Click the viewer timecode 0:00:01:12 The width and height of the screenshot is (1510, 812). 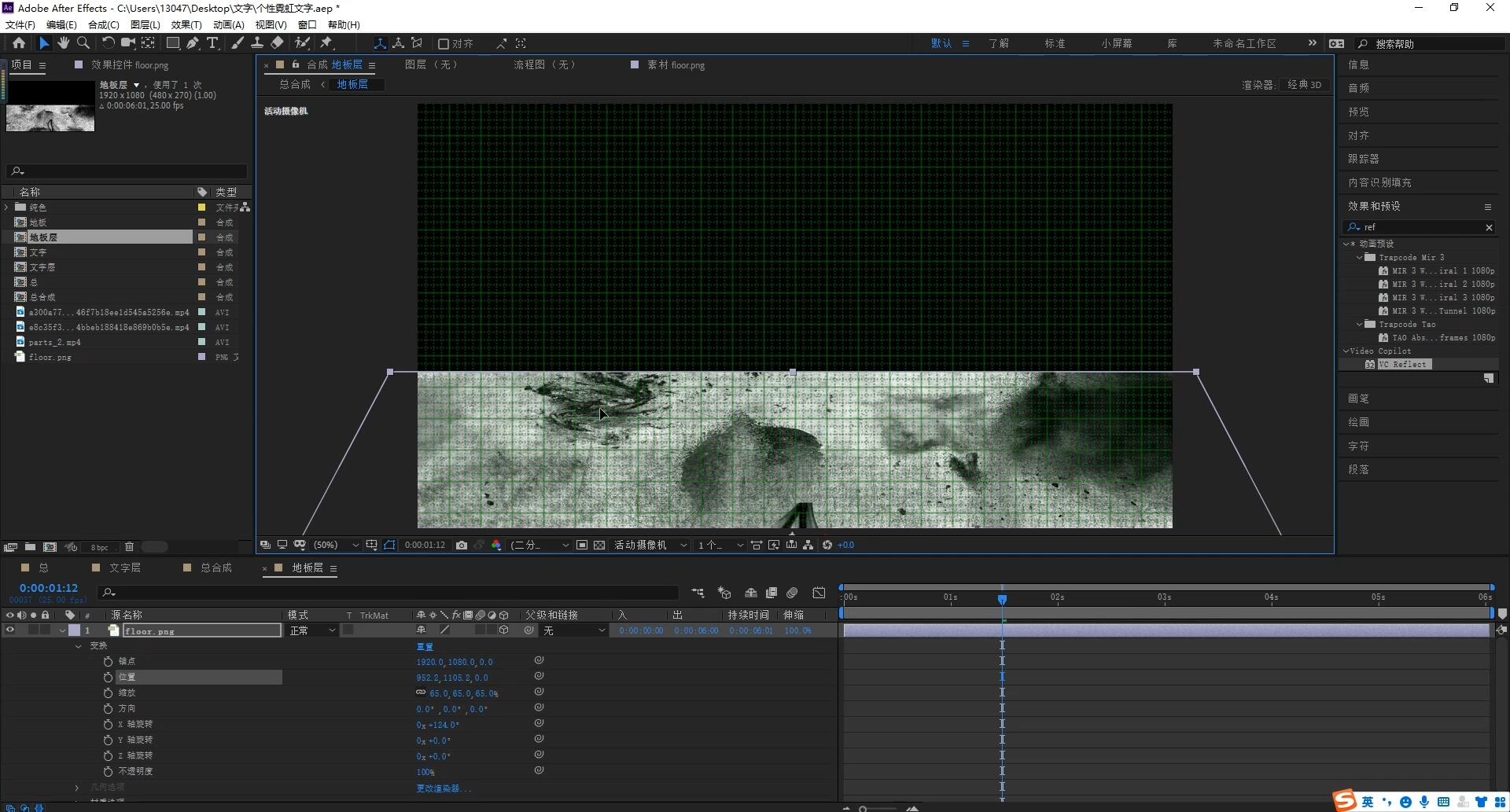coord(425,545)
